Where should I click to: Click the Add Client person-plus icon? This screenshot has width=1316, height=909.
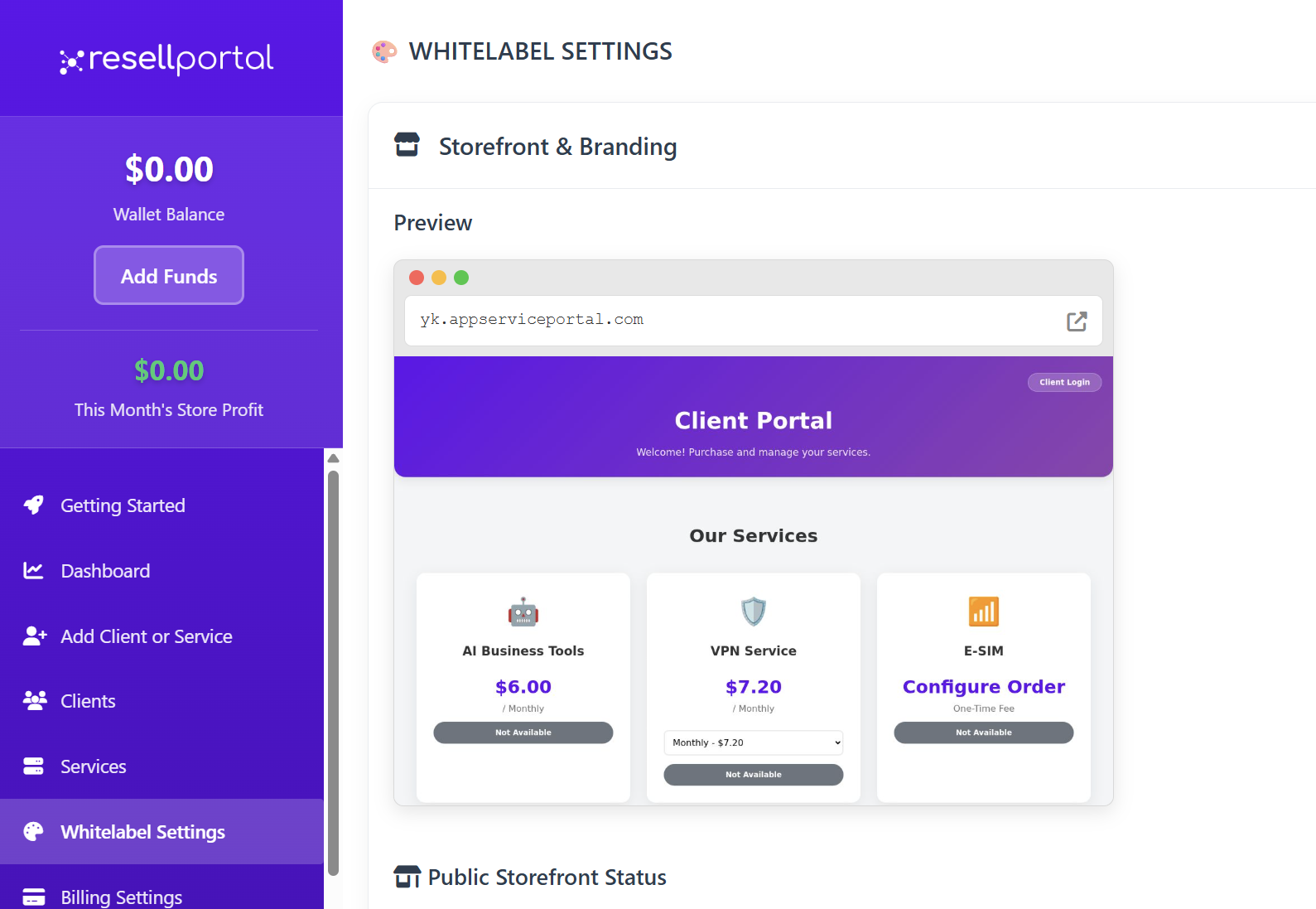35,636
